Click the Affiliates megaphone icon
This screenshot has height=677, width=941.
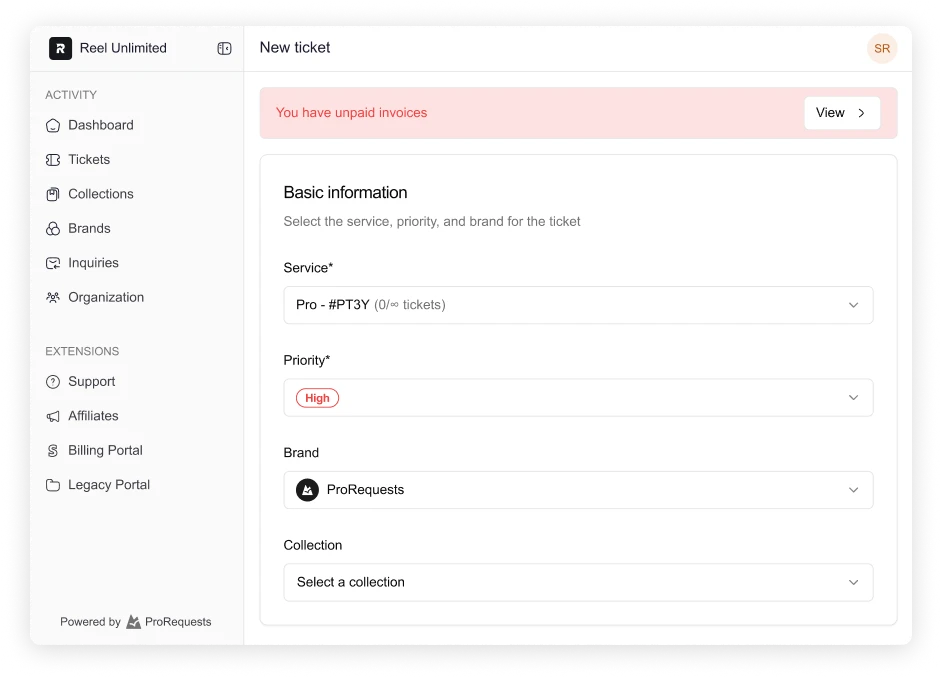53,416
